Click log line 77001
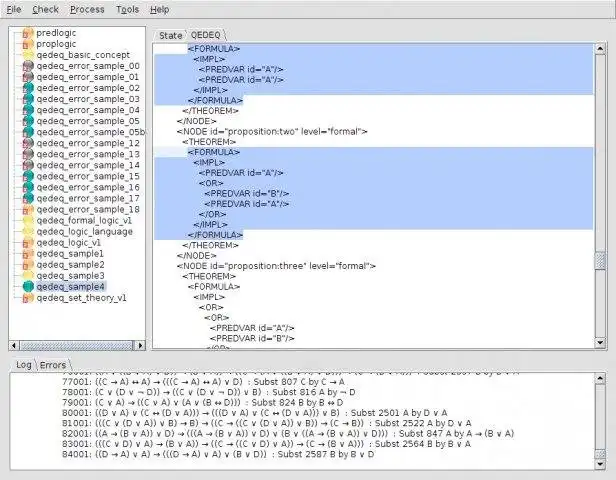Image resolution: width=616 pixels, height=480 pixels. point(203,382)
